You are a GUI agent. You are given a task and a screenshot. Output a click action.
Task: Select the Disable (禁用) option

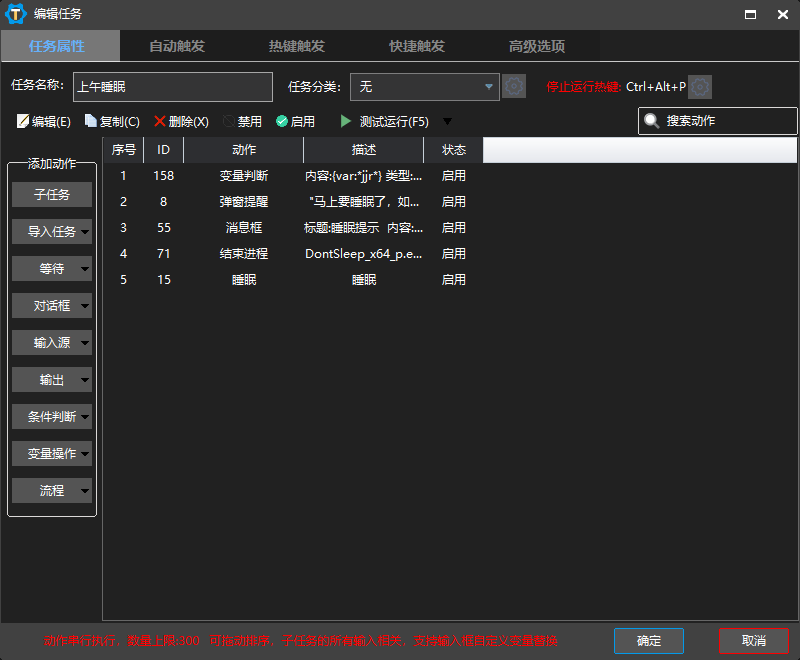tap(229, 121)
